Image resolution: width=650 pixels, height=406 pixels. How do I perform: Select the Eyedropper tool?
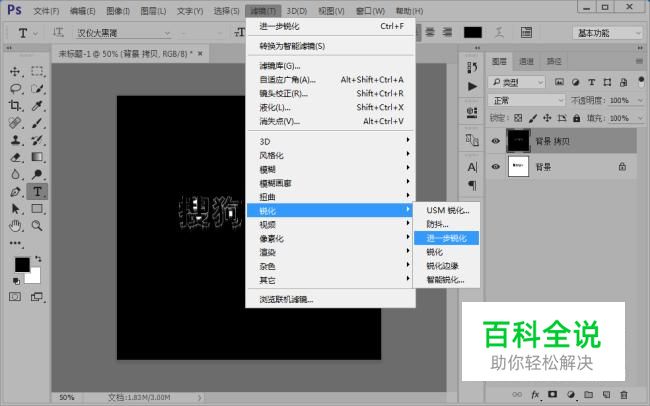point(37,105)
